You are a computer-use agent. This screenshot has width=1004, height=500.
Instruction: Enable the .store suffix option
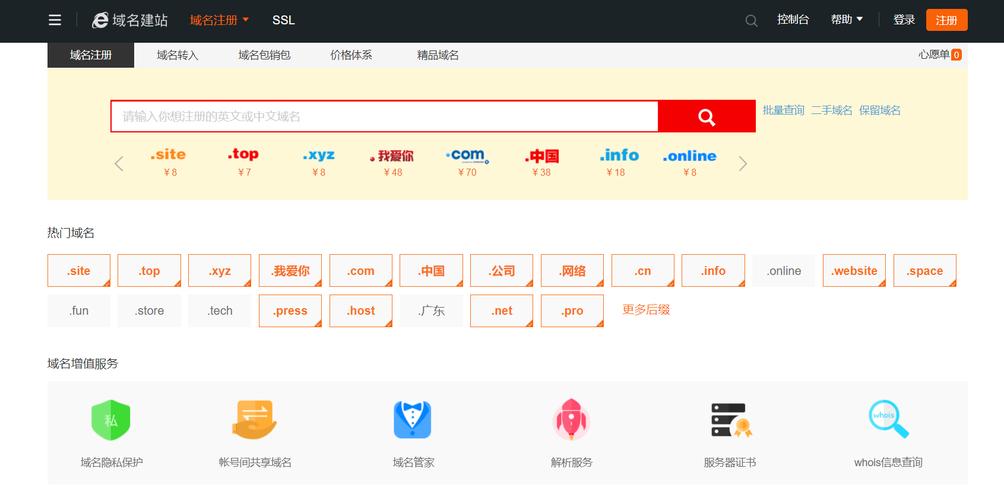149,311
